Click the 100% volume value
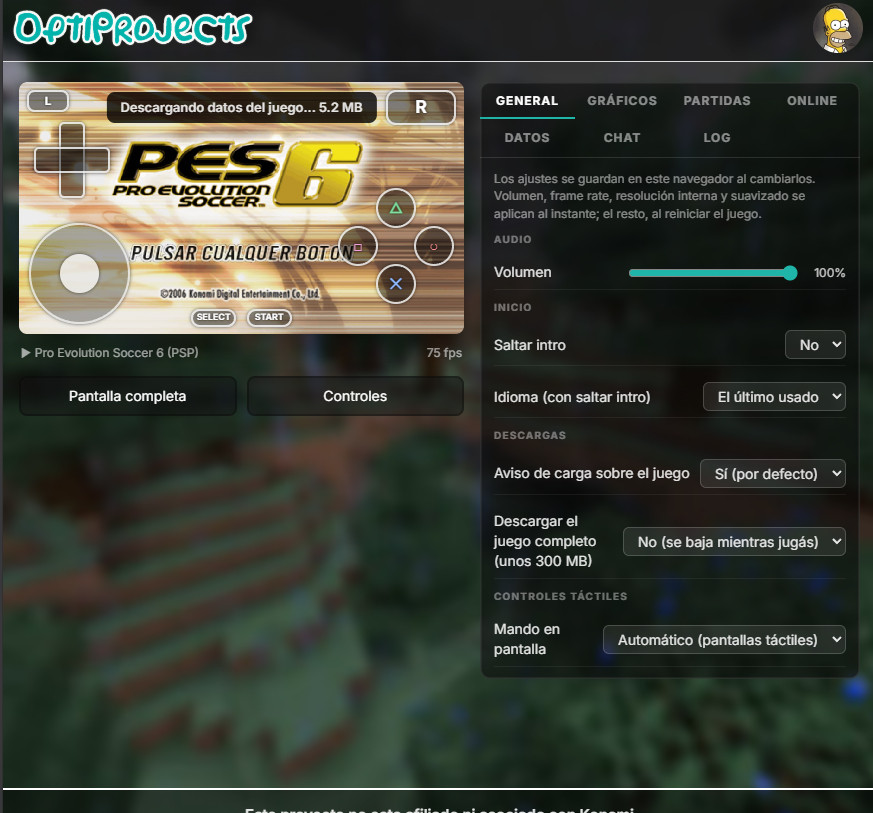The height and width of the screenshot is (813, 873). click(829, 273)
